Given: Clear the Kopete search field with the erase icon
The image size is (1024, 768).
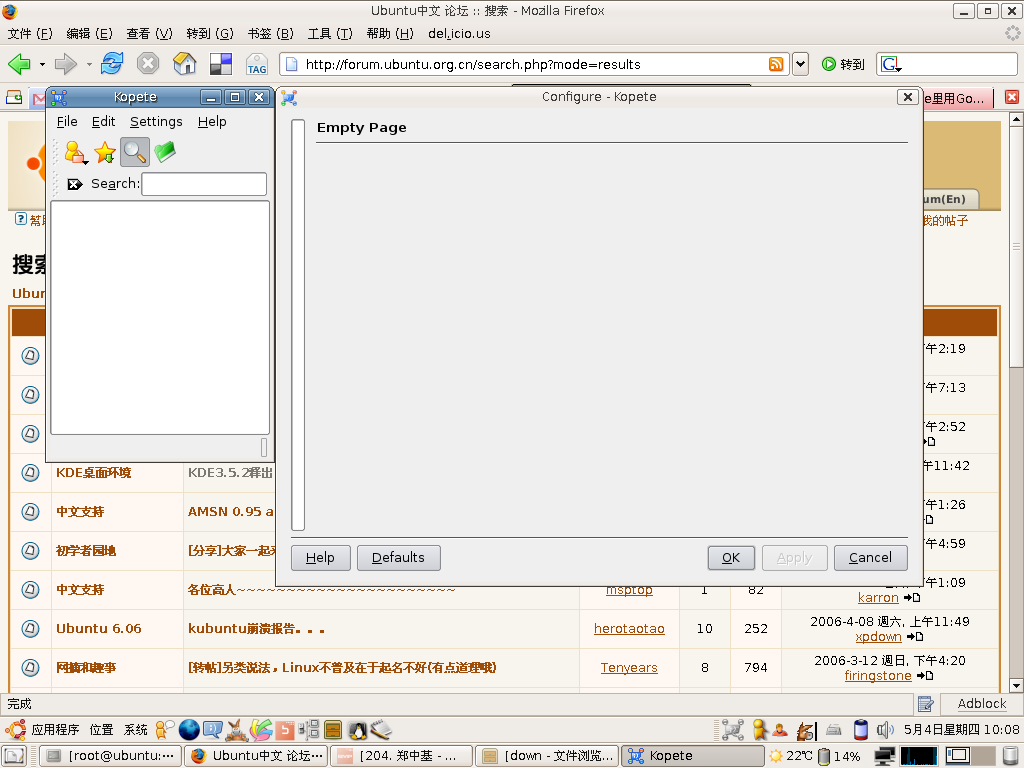Looking at the screenshot, I should tap(74, 184).
